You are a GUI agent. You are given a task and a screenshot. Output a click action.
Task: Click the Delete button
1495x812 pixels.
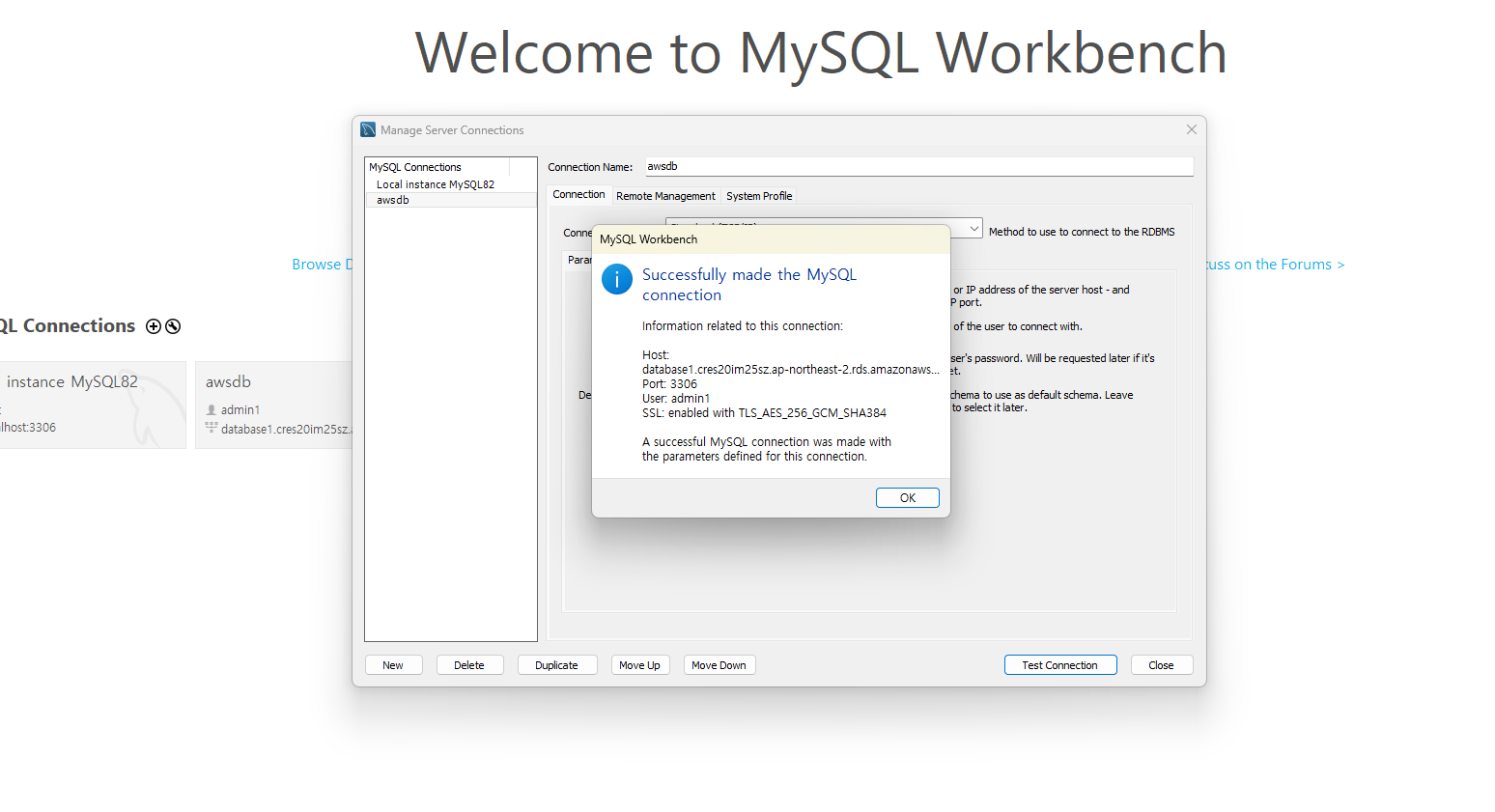click(469, 665)
